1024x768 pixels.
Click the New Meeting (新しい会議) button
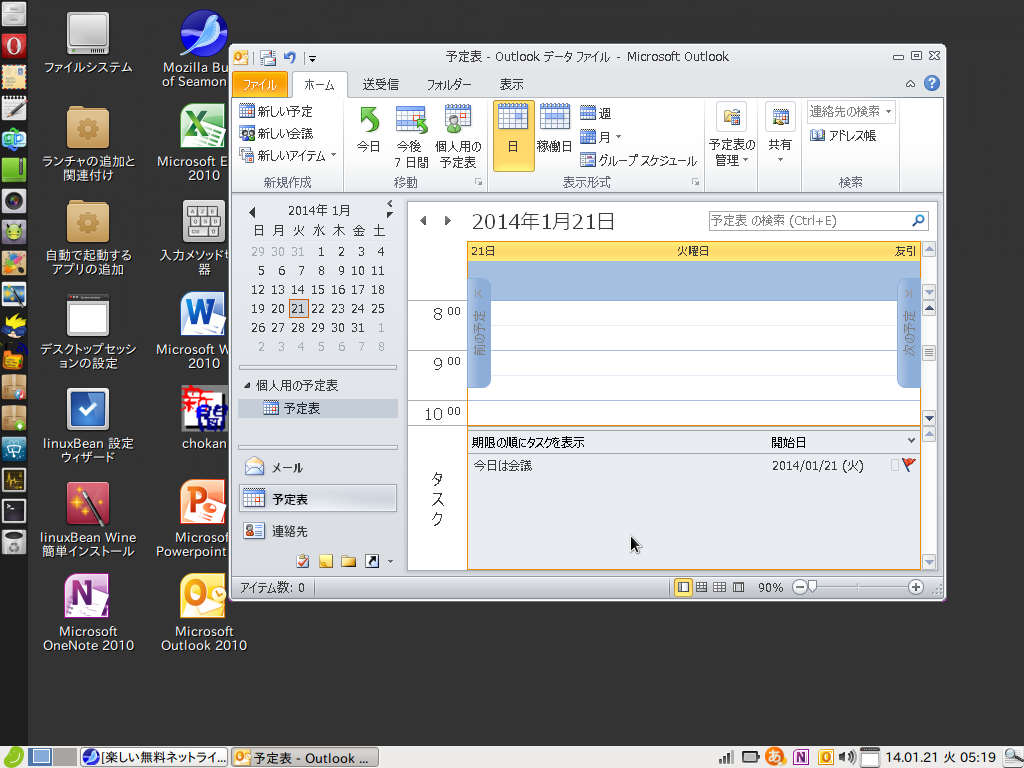276,133
